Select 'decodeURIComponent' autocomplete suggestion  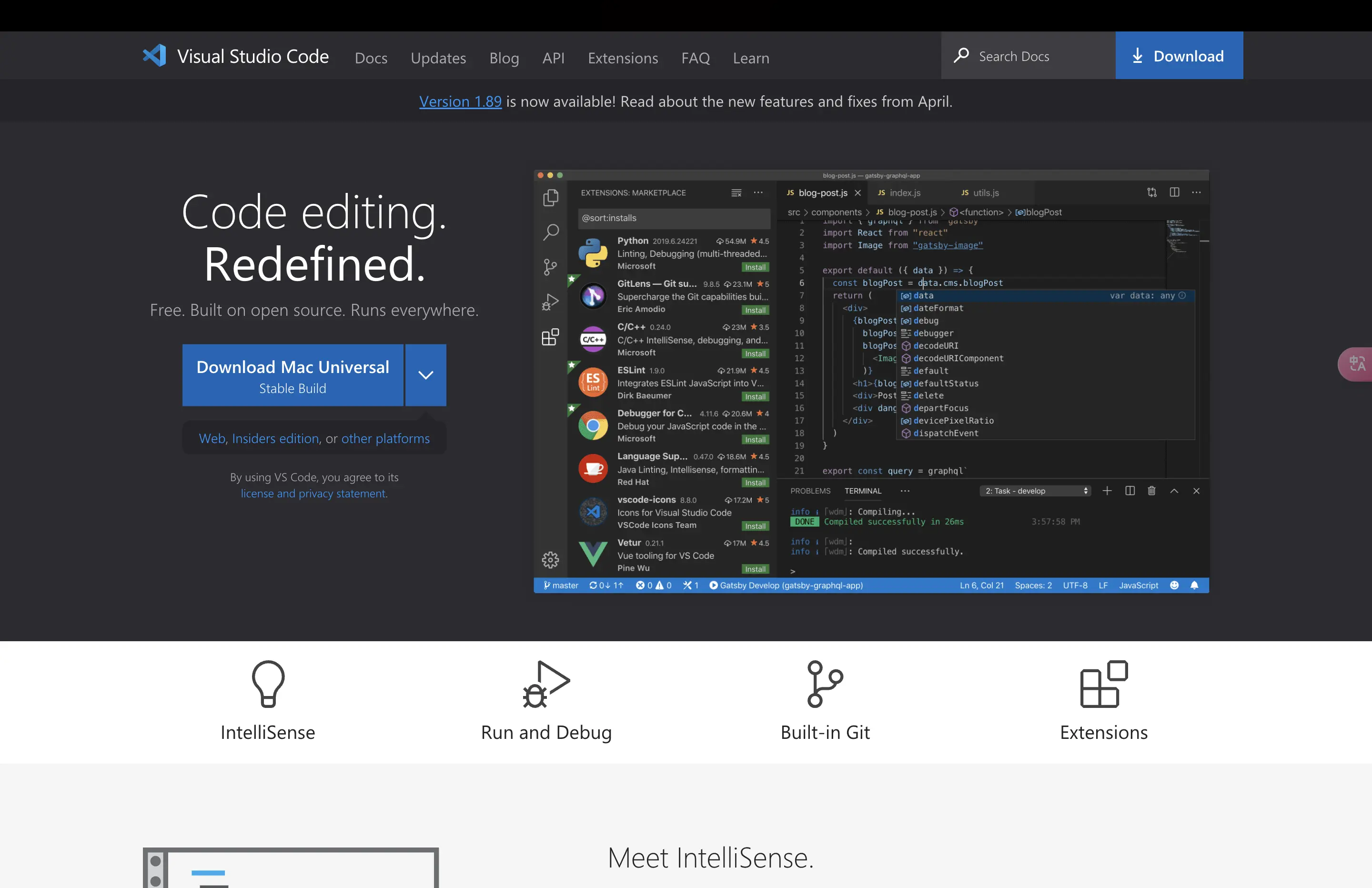pos(1045,358)
